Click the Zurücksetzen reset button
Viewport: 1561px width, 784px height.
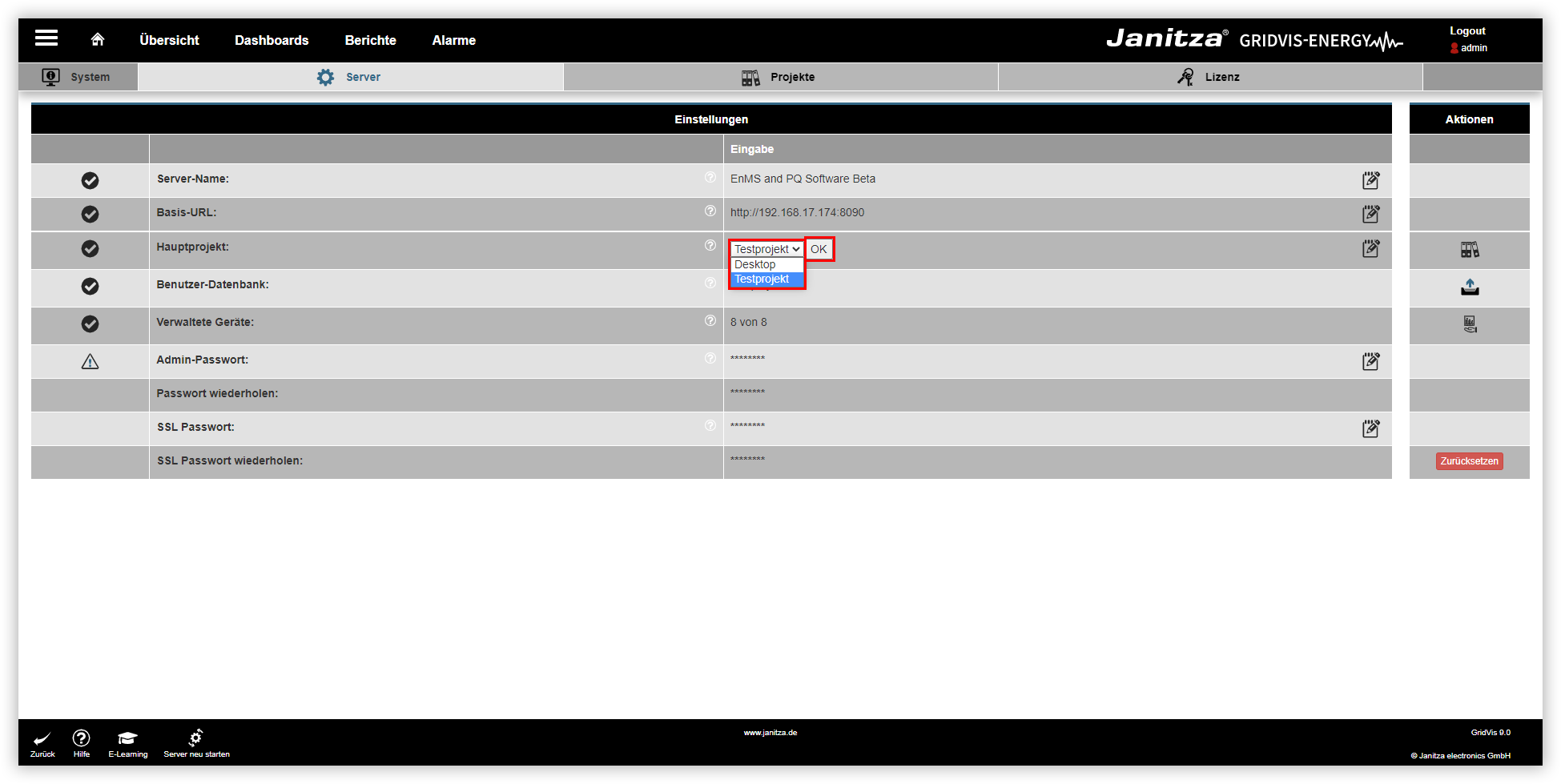click(x=1469, y=461)
